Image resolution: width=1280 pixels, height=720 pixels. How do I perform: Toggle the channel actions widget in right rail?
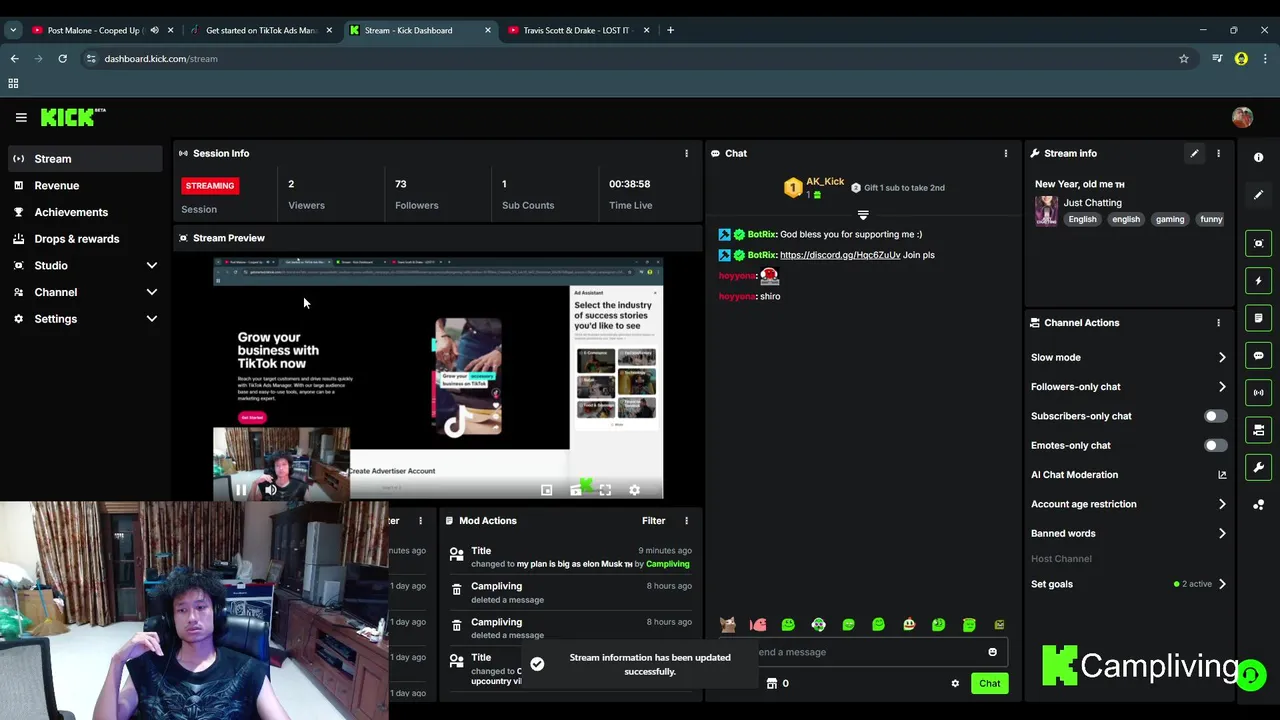[x=1258, y=430]
